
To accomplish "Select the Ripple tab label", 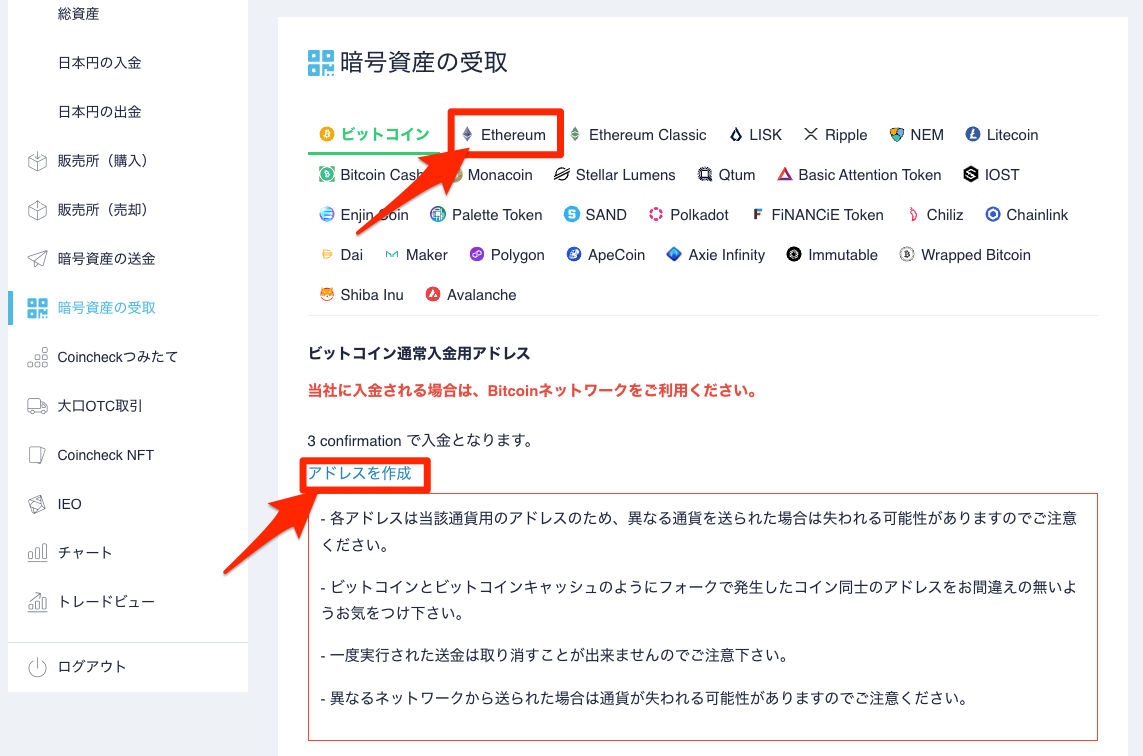I will tap(846, 135).
